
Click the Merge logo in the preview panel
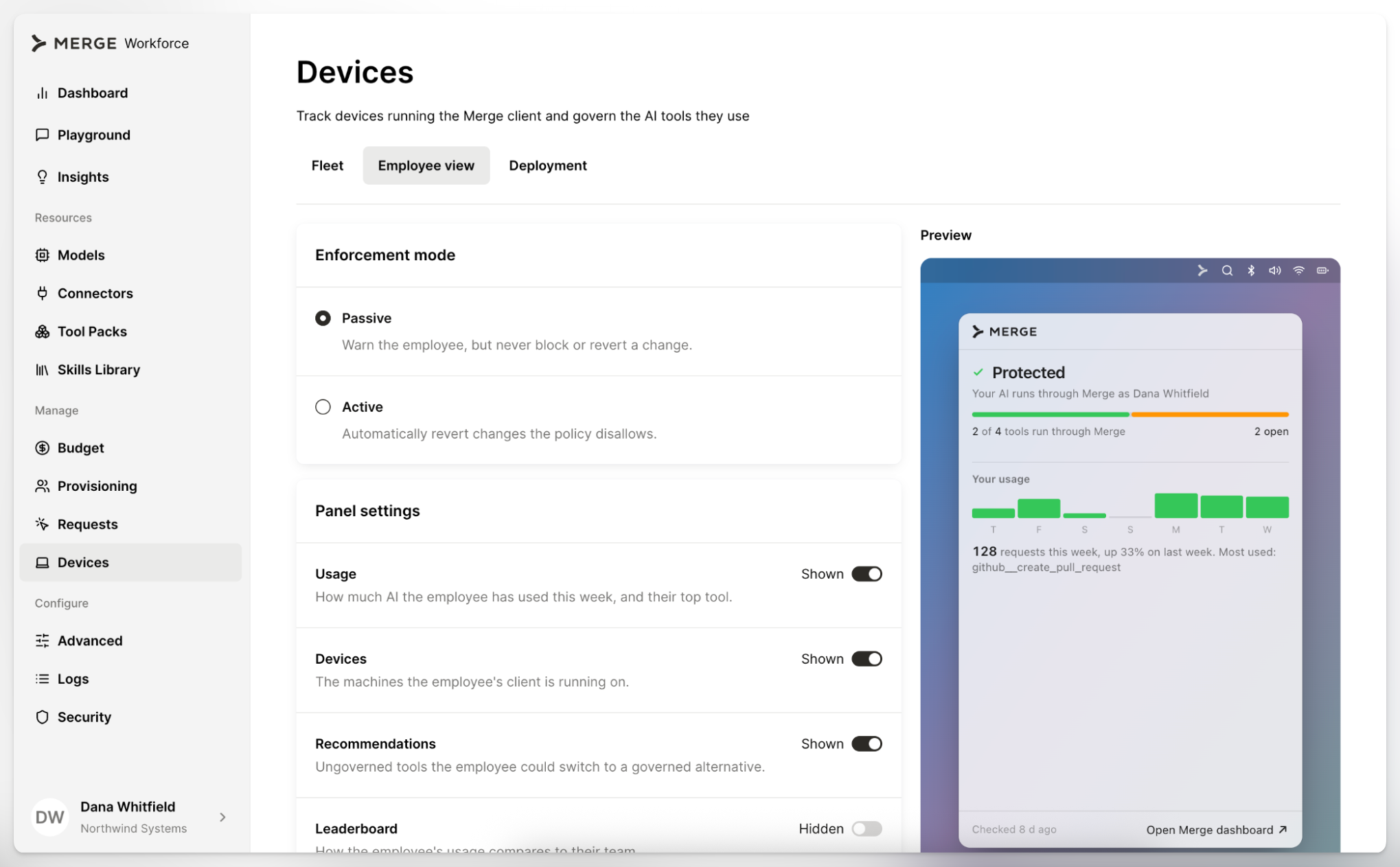[1005, 332]
